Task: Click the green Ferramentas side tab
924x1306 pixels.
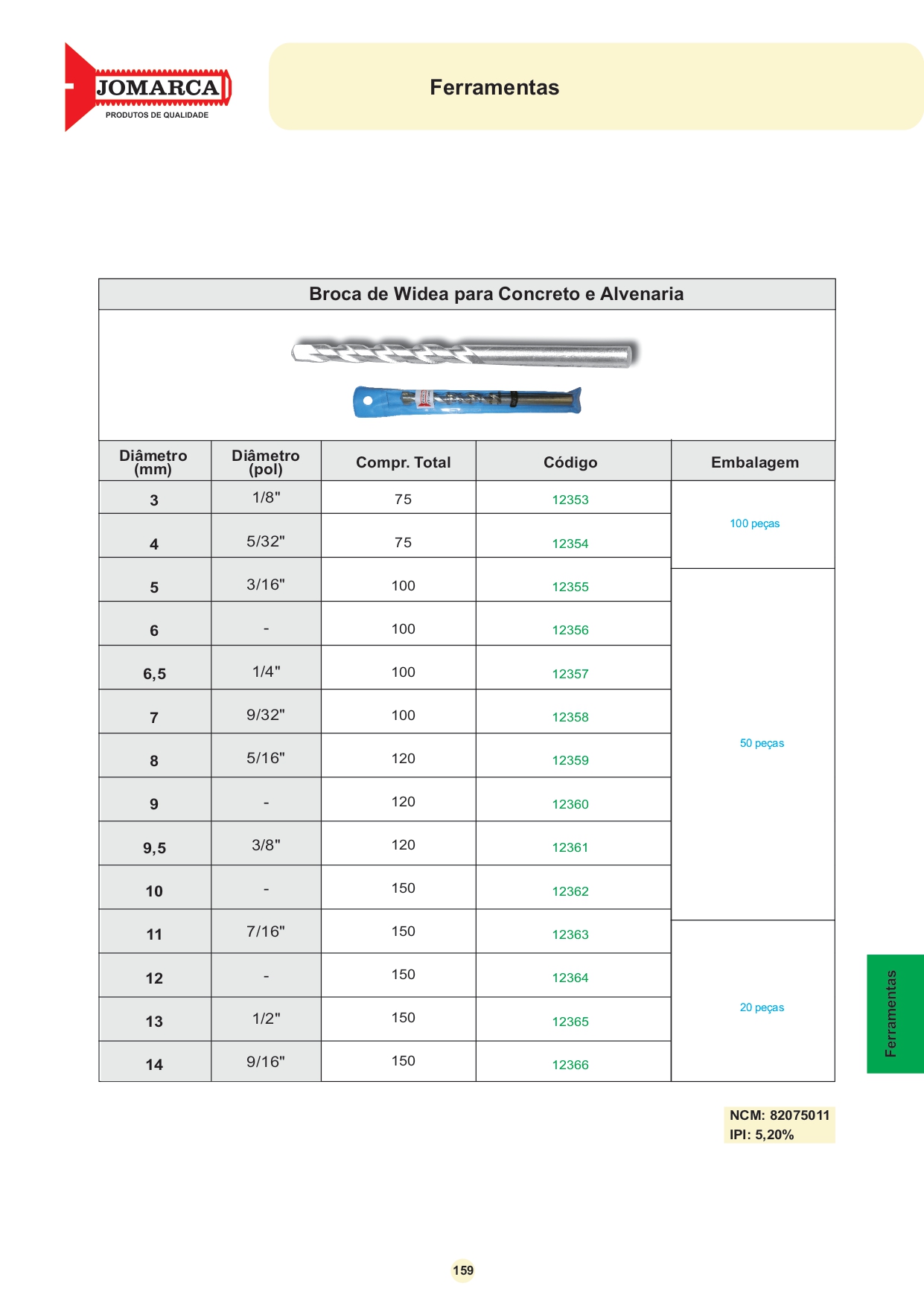Action: tap(895, 1013)
